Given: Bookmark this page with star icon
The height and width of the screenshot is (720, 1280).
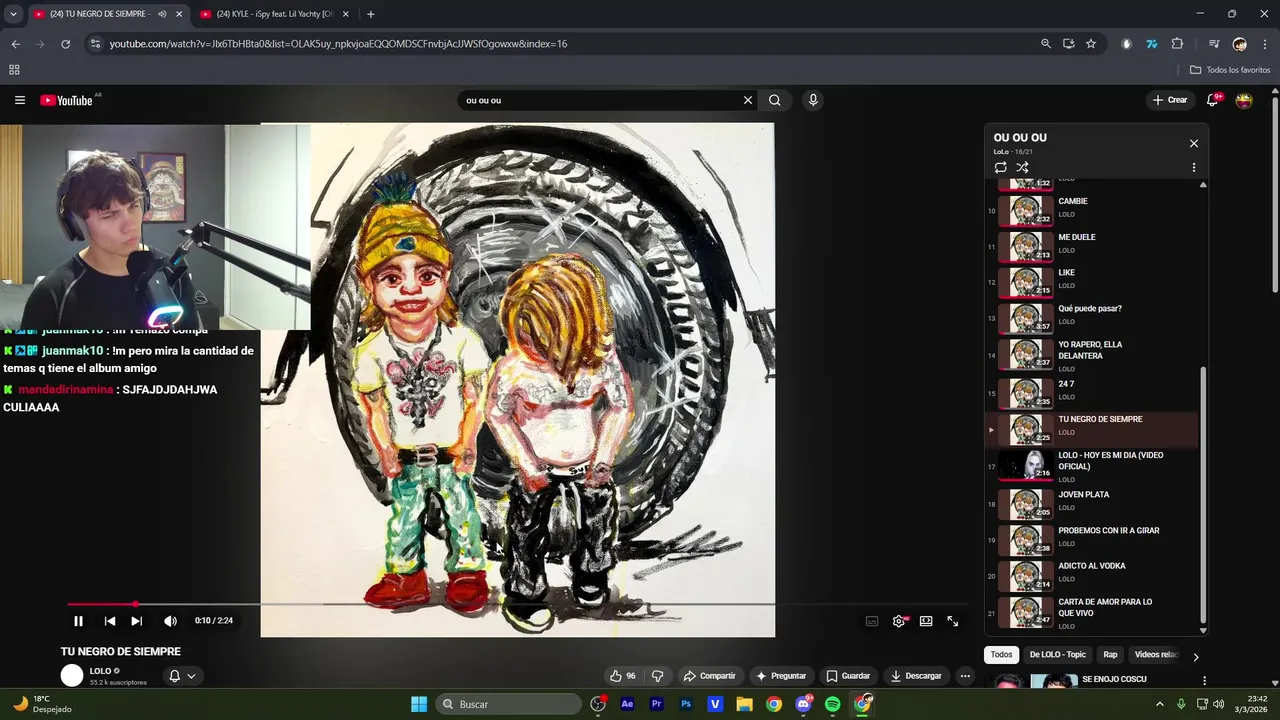Looking at the screenshot, I should (x=1091, y=44).
